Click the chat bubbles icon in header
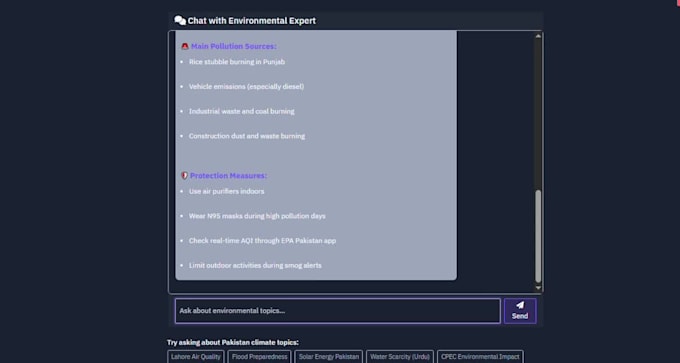Image resolution: width=680 pixels, height=363 pixels. coord(180,20)
